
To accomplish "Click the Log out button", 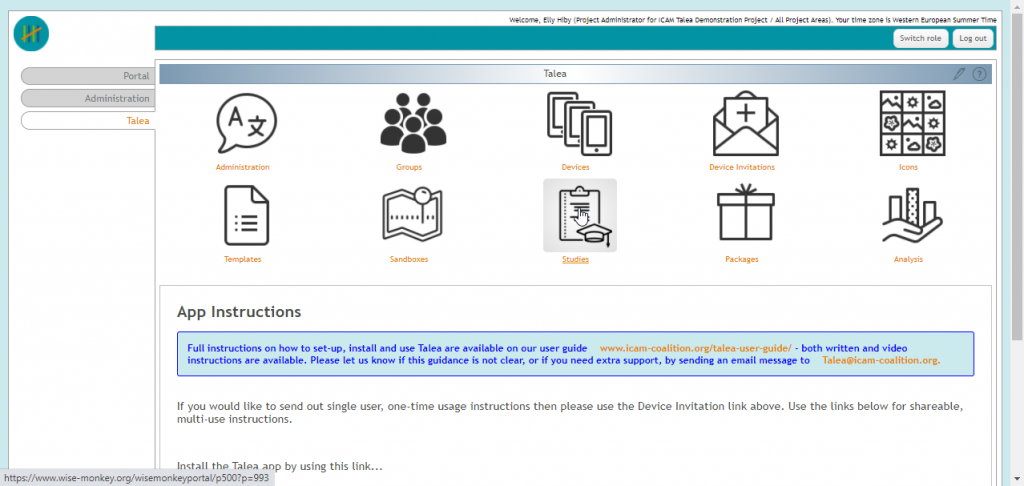I will point(972,39).
